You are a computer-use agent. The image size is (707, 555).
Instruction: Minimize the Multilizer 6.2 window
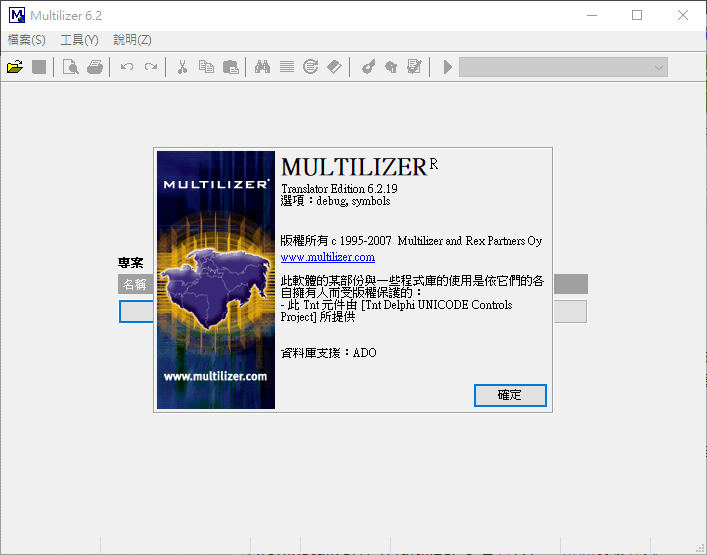[592, 15]
